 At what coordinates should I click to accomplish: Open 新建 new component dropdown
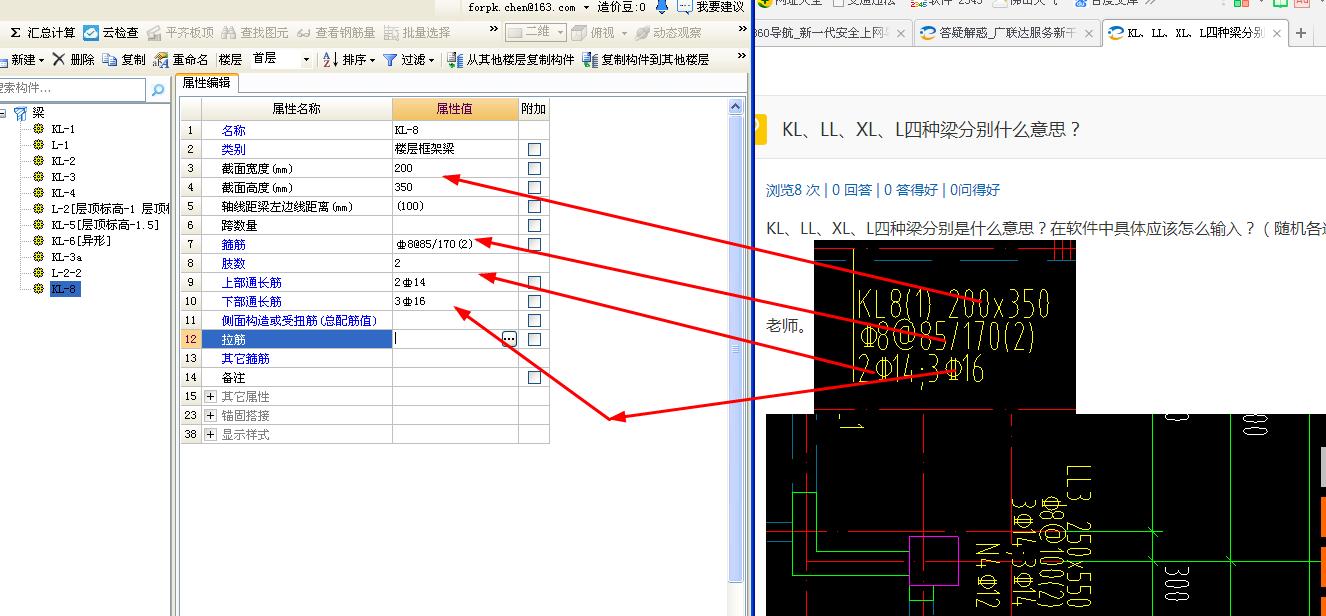(24, 60)
